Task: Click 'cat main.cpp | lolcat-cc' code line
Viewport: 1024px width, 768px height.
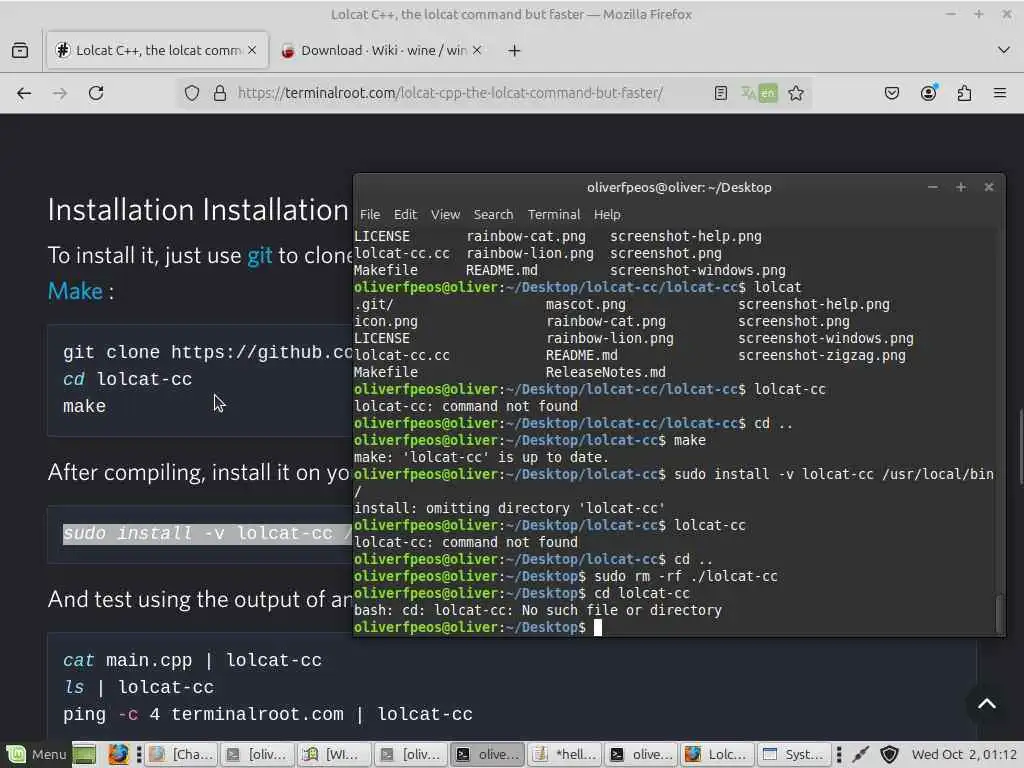Action: [x=193, y=660]
